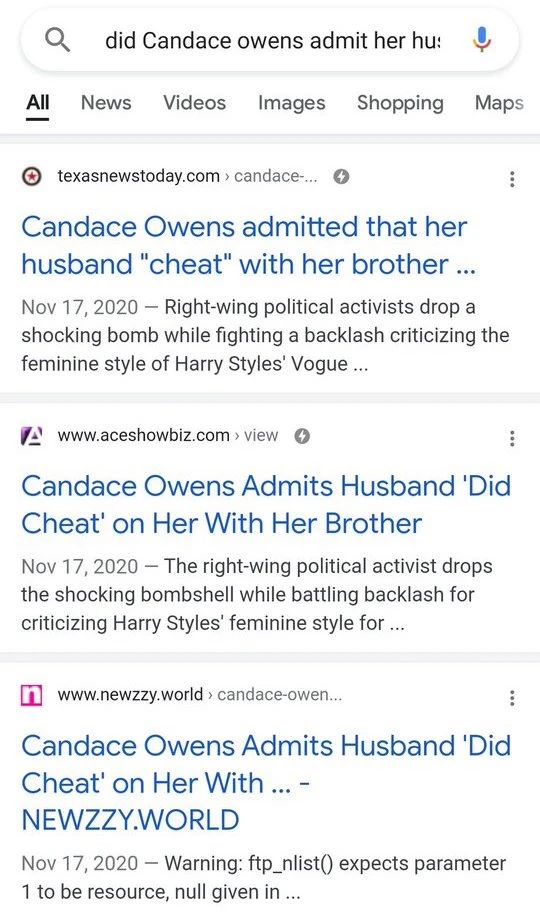Switch to the Shopping tab

[x=400, y=103]
